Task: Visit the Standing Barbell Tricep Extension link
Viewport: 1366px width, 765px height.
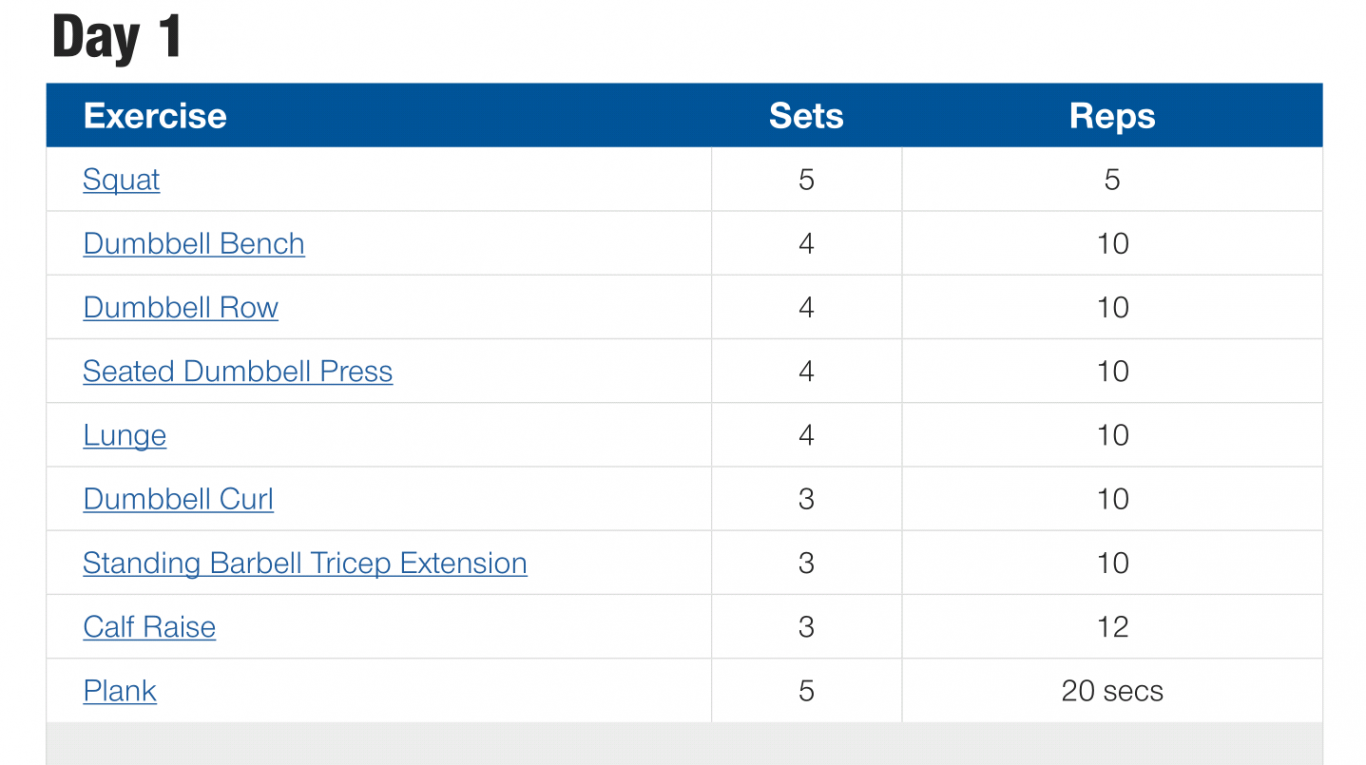Action: (305, 564)
